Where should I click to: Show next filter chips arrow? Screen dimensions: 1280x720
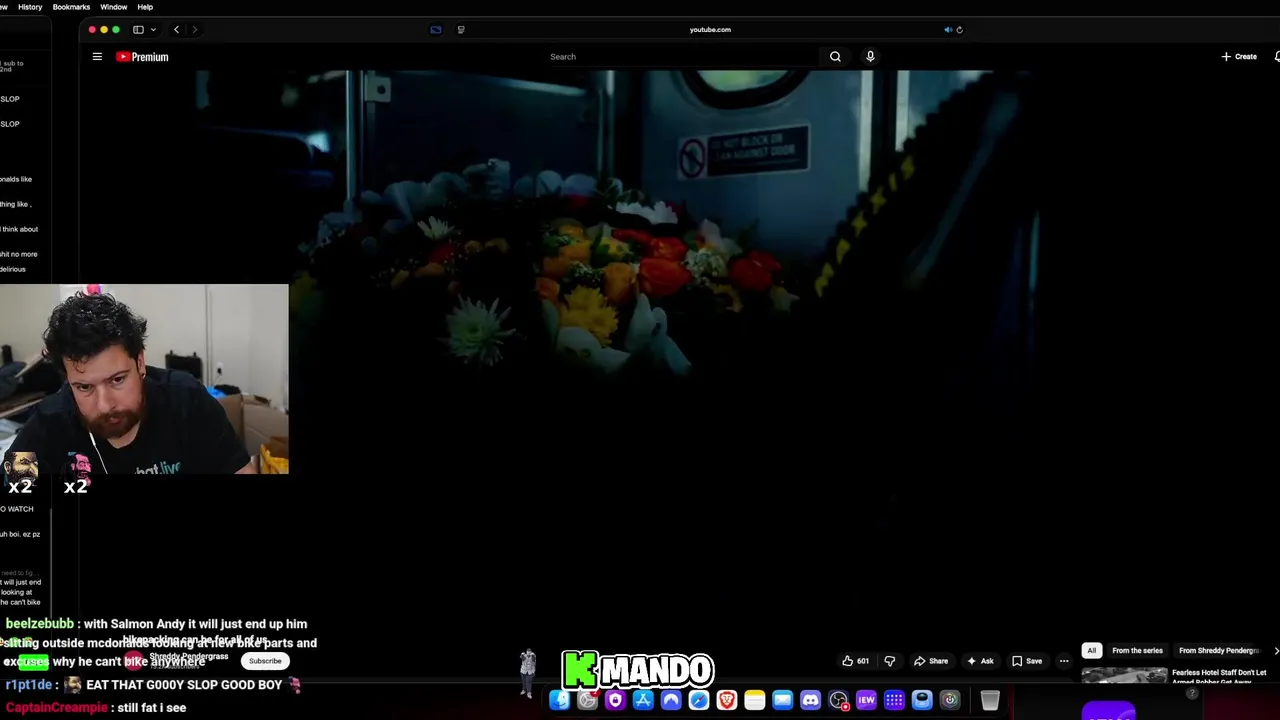(x=1275, y=651)
